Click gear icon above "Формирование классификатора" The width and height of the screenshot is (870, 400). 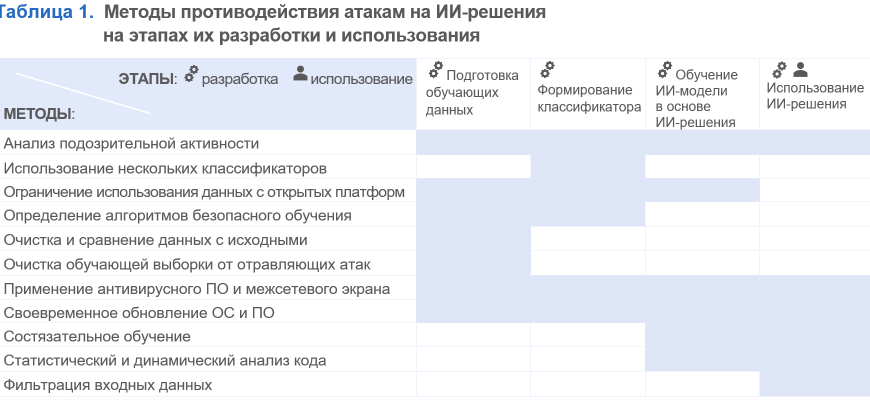[x=546, y=70]
